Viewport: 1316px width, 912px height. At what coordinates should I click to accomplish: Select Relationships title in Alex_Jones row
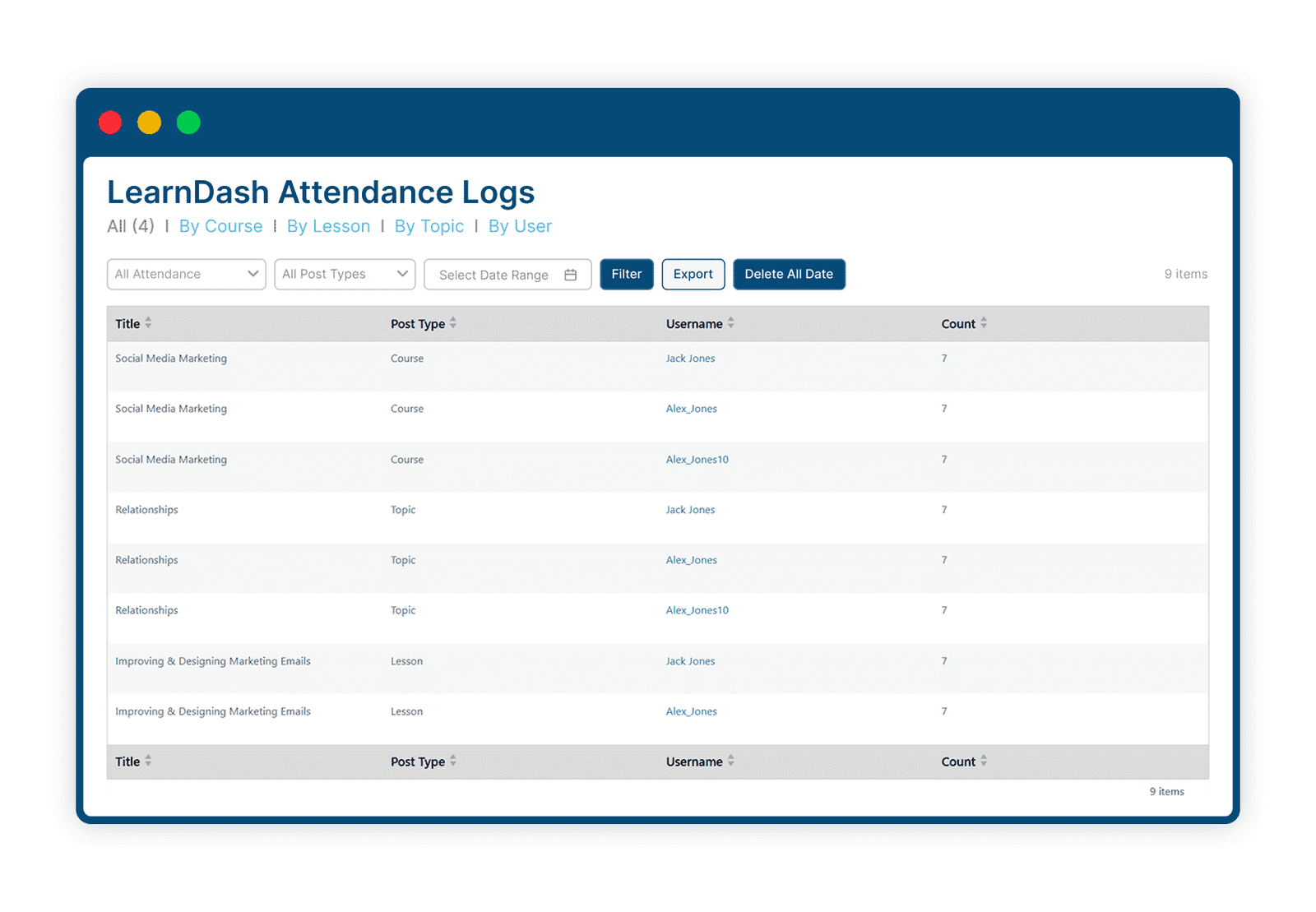click(x=146, y=560)
